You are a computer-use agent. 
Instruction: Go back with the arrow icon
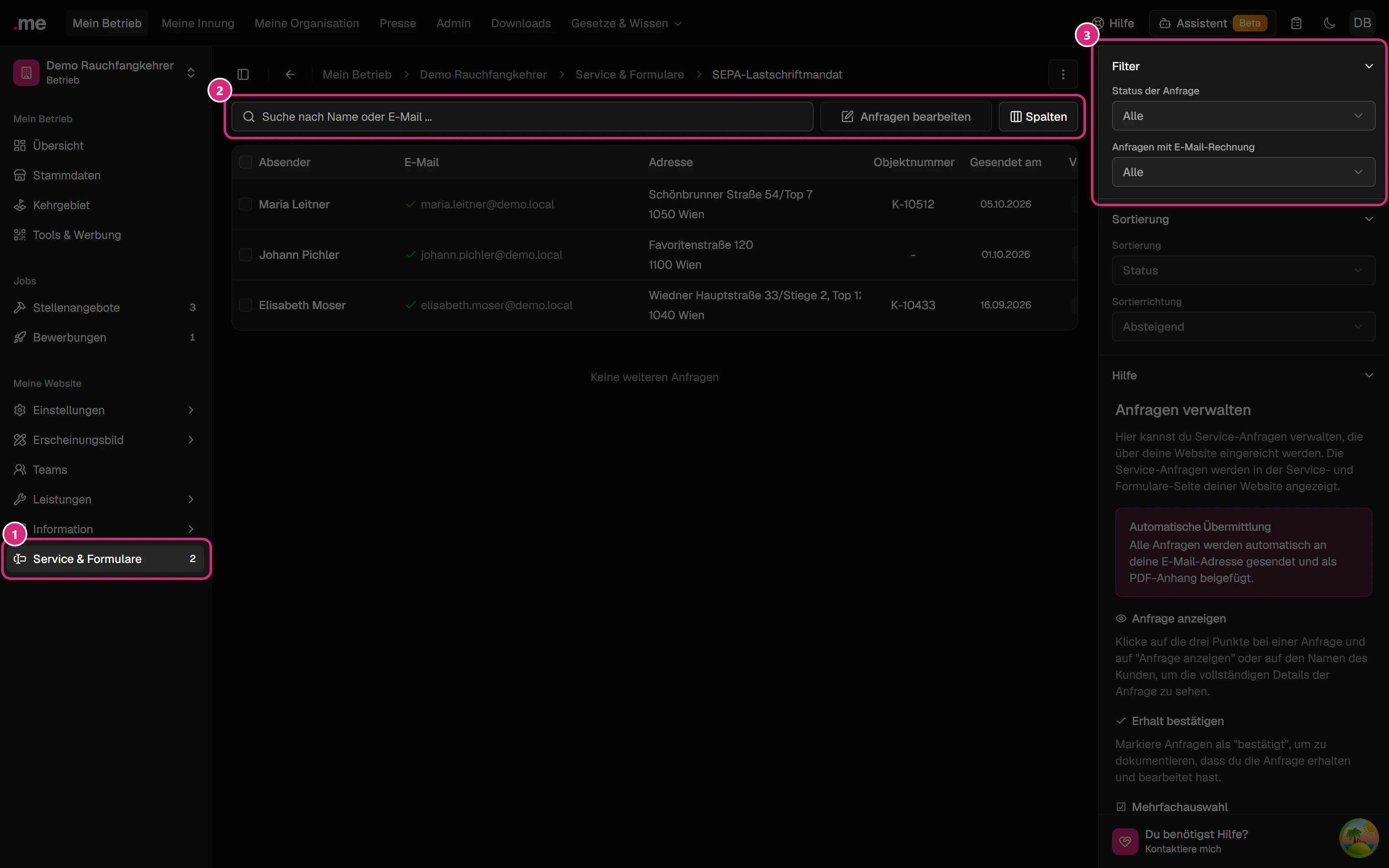coord(290,75)
